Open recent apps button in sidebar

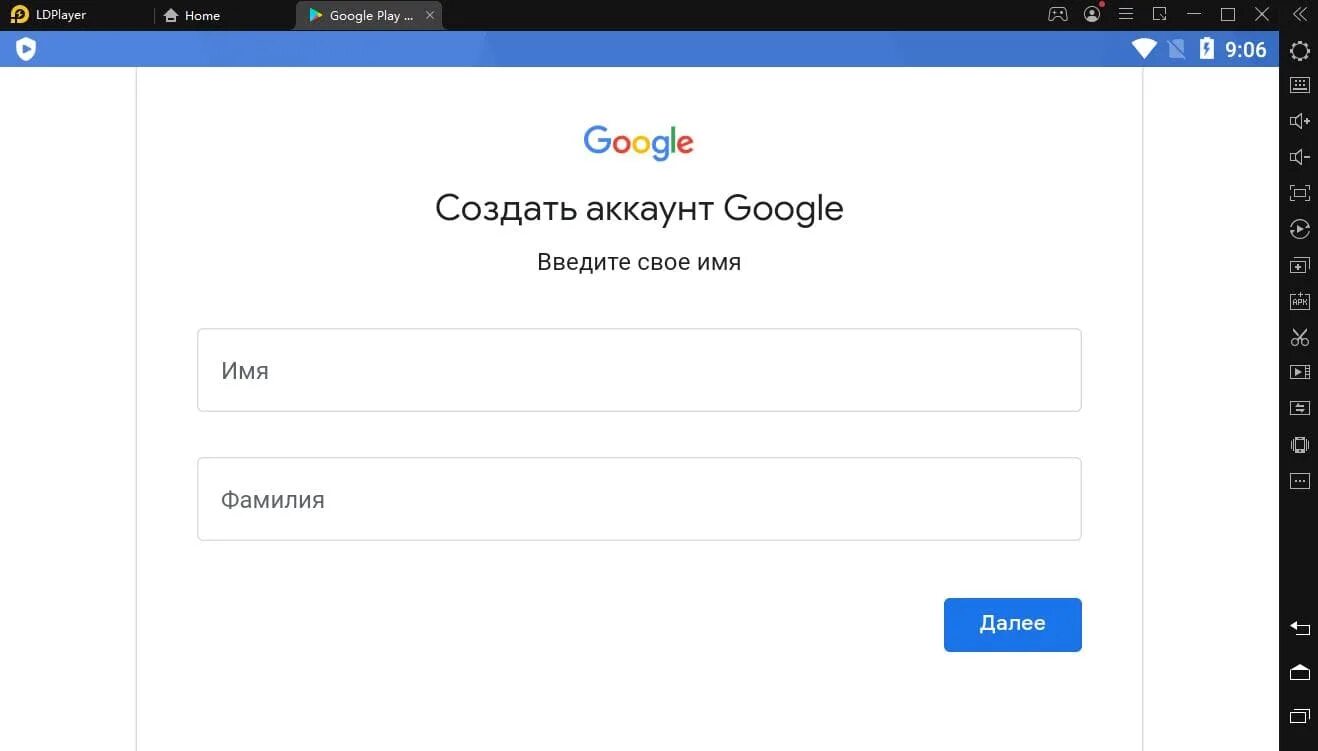[x=1299, y=716]
